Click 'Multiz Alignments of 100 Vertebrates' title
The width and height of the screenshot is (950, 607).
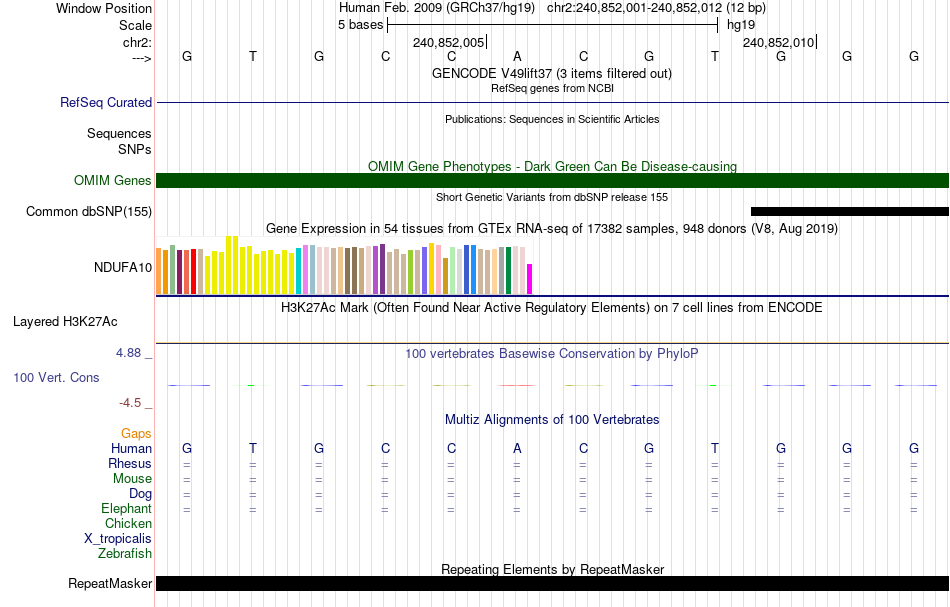click(552, 419)
